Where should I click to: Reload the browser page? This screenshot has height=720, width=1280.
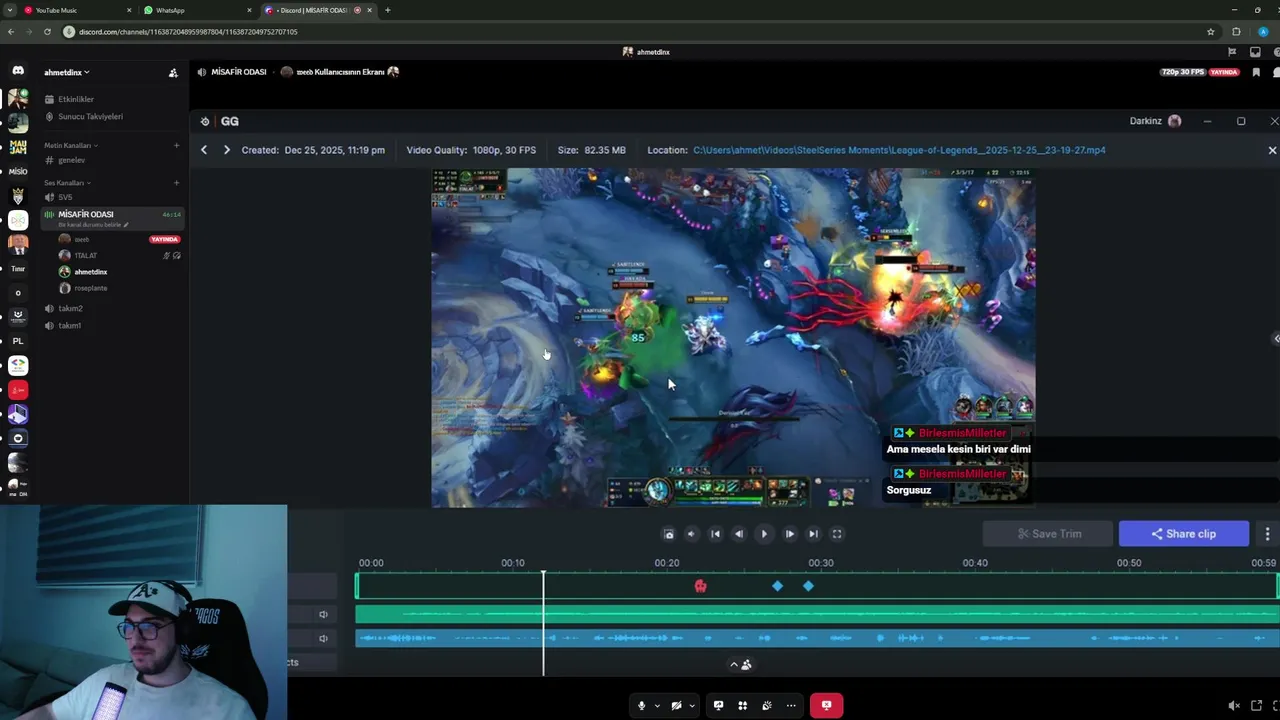(x=46, y=32)
